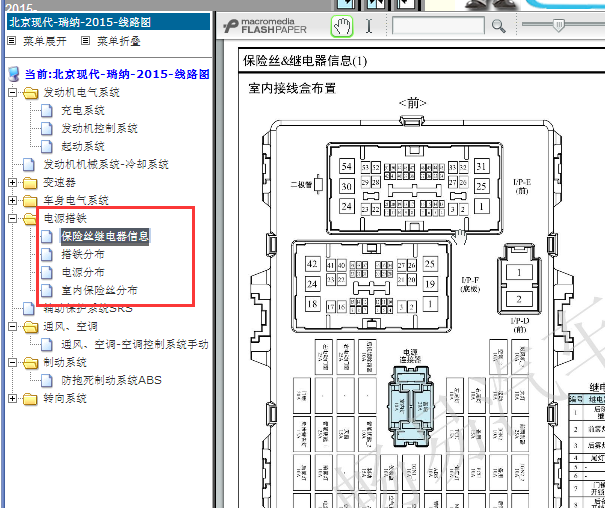
Task: Click the 室内保险丝分布 document icon
Action: coord(47,290)
